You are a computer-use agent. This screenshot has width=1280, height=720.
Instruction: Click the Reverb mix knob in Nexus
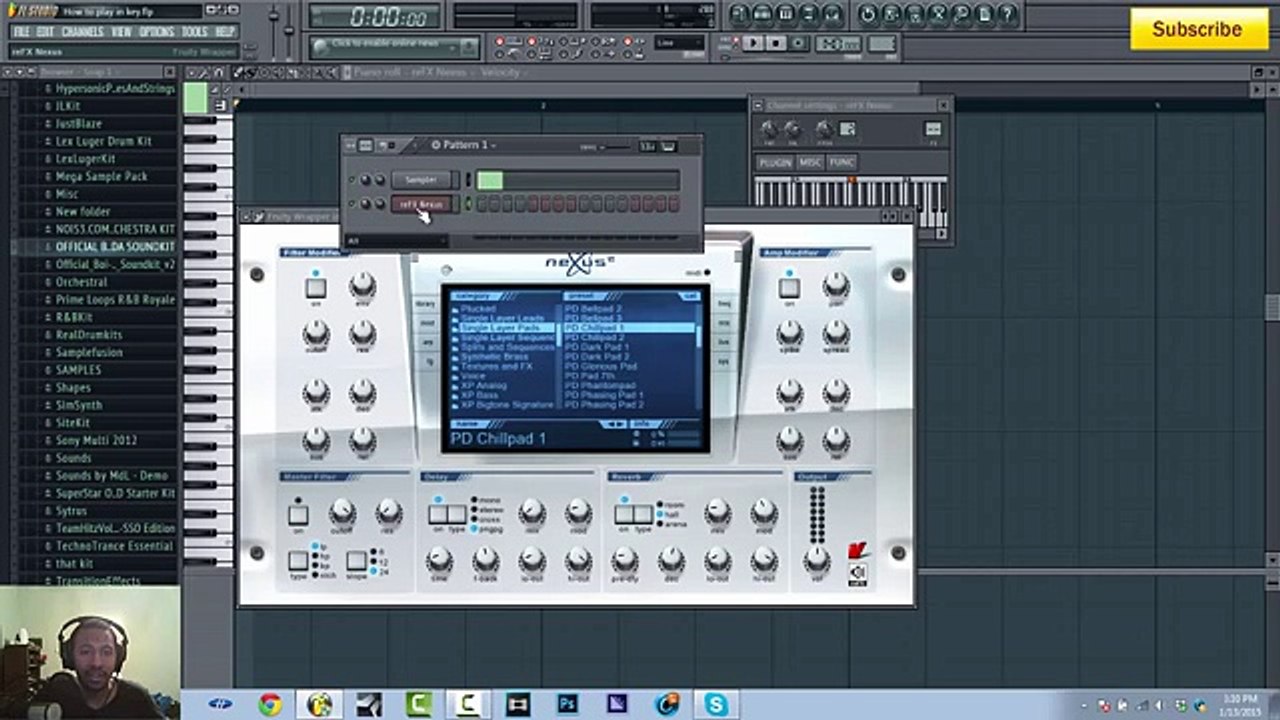point(717,513)
